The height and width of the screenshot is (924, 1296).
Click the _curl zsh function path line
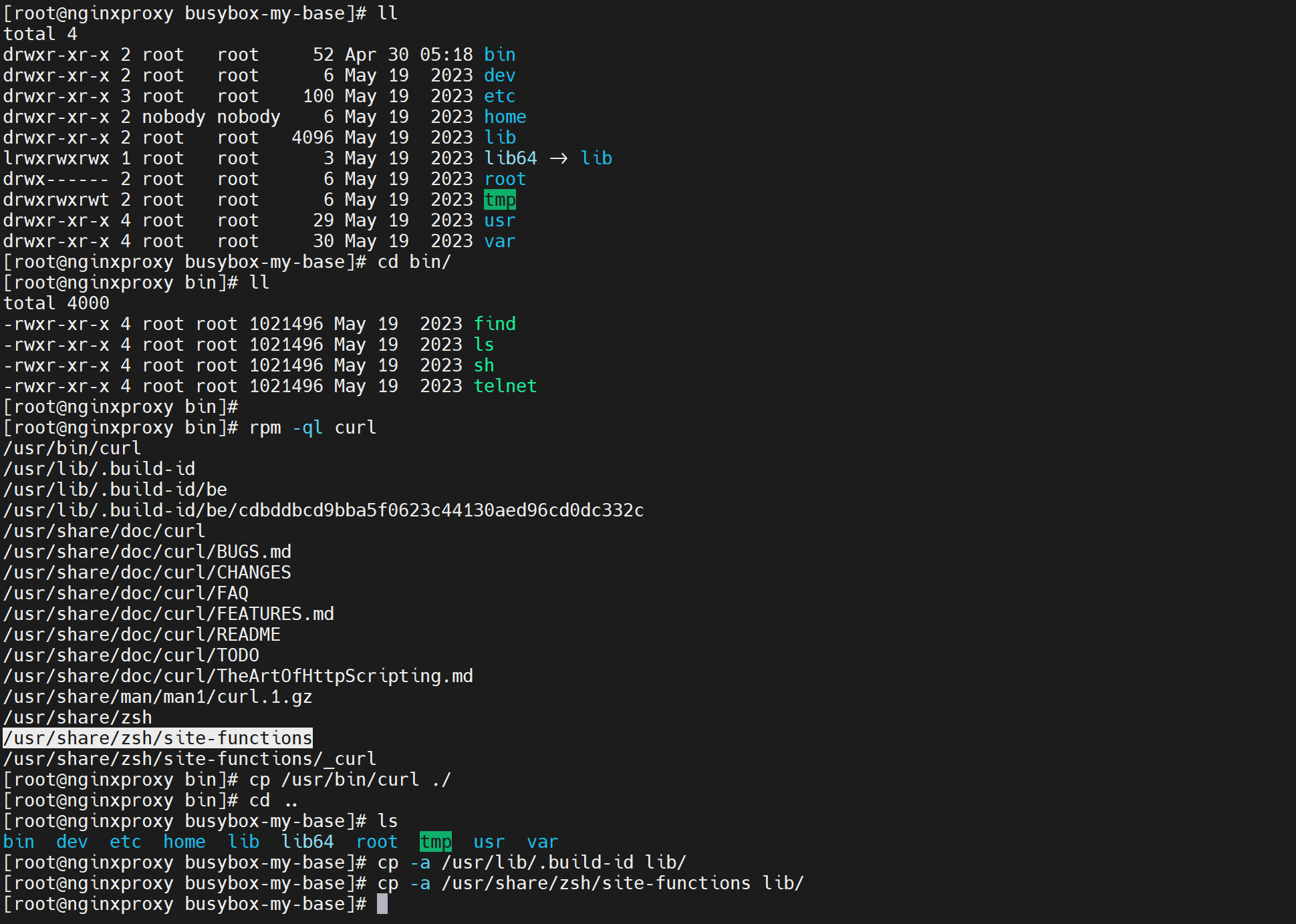point(190,759)
